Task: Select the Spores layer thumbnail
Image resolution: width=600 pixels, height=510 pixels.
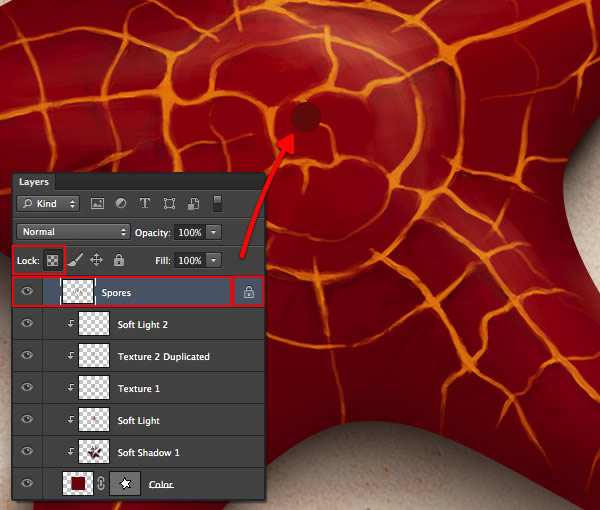Action: click(x=78, y=292)
